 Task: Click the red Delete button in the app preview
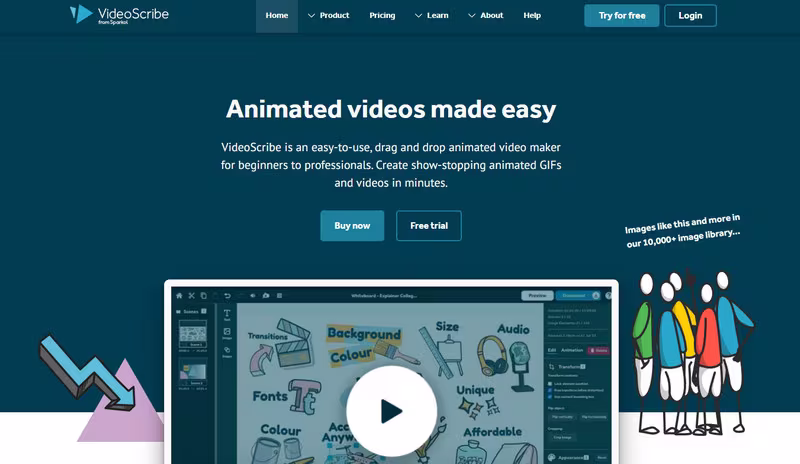(x=598, y=350)
